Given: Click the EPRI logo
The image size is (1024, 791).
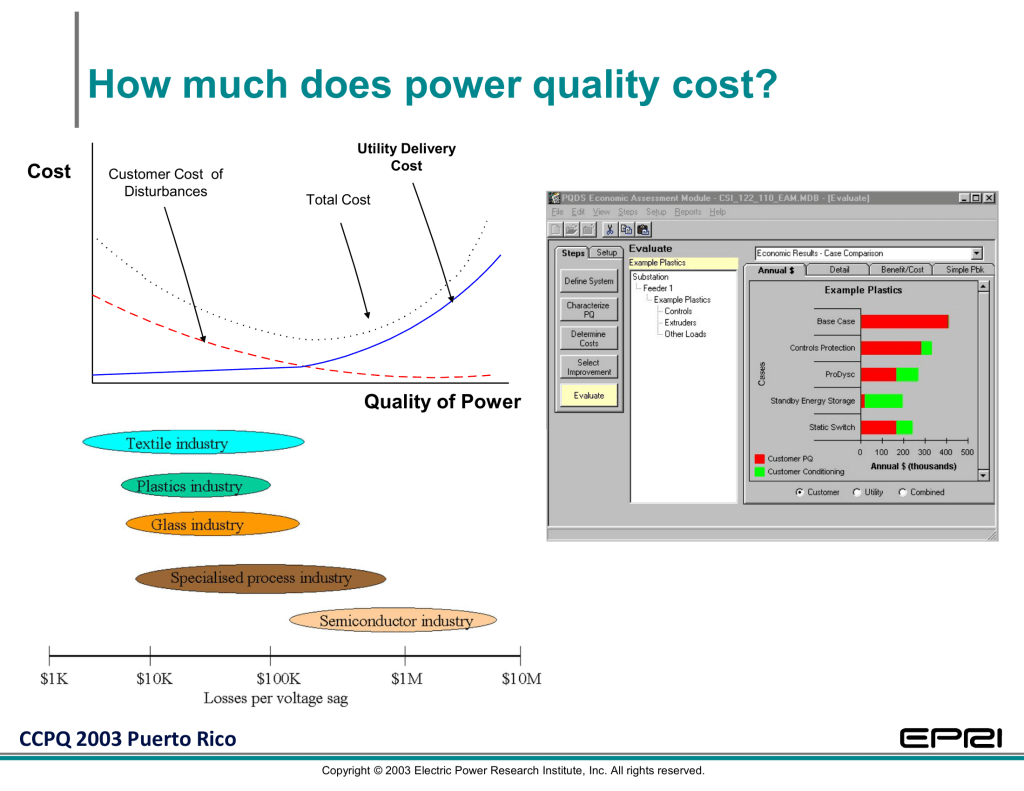Looking at the screenshot, I should click(950, 739).
